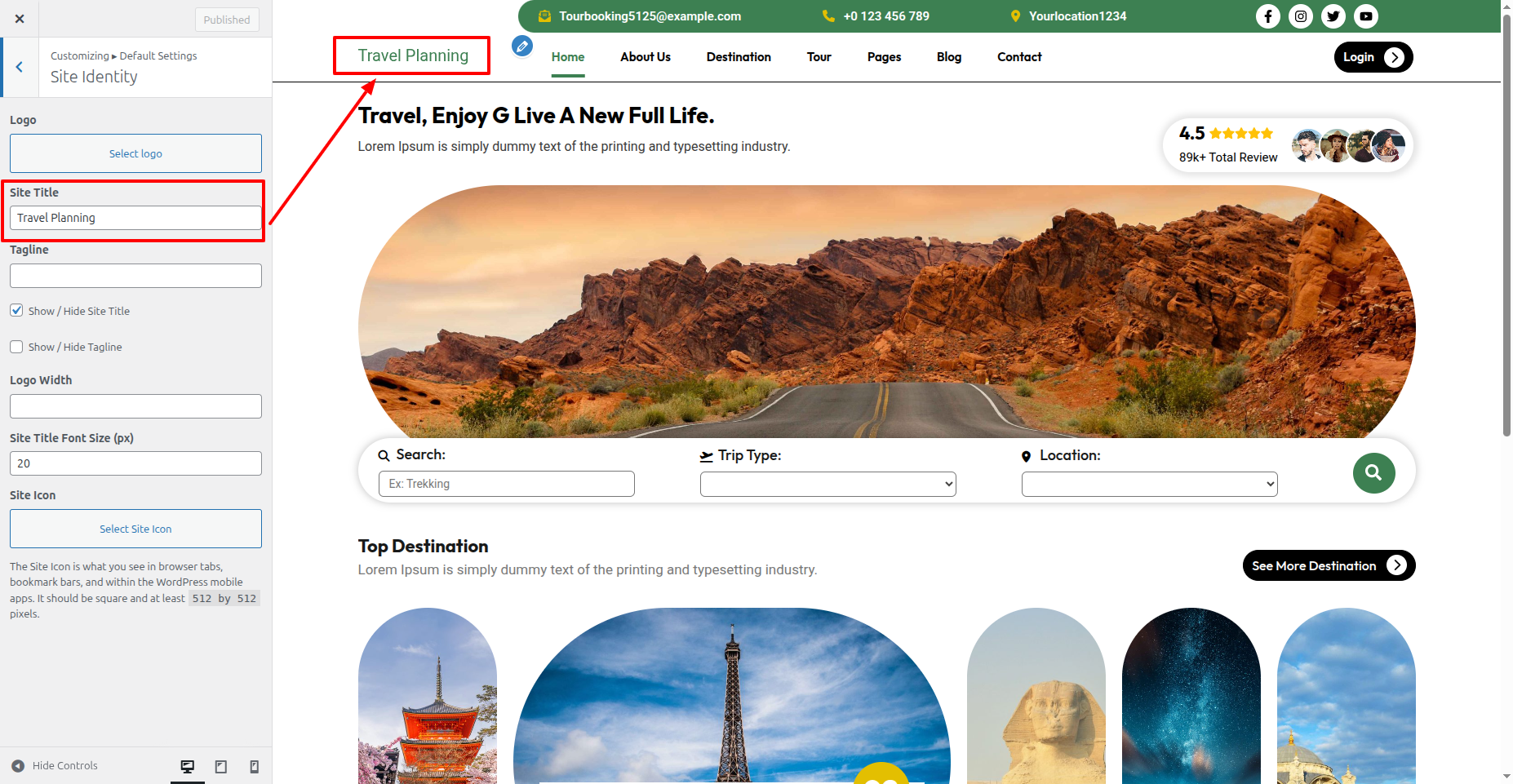Image resolution: width=1513 pixels, height=784 pixels.
Task: Expand the Location dropdown
Action: coord(1149,484)
